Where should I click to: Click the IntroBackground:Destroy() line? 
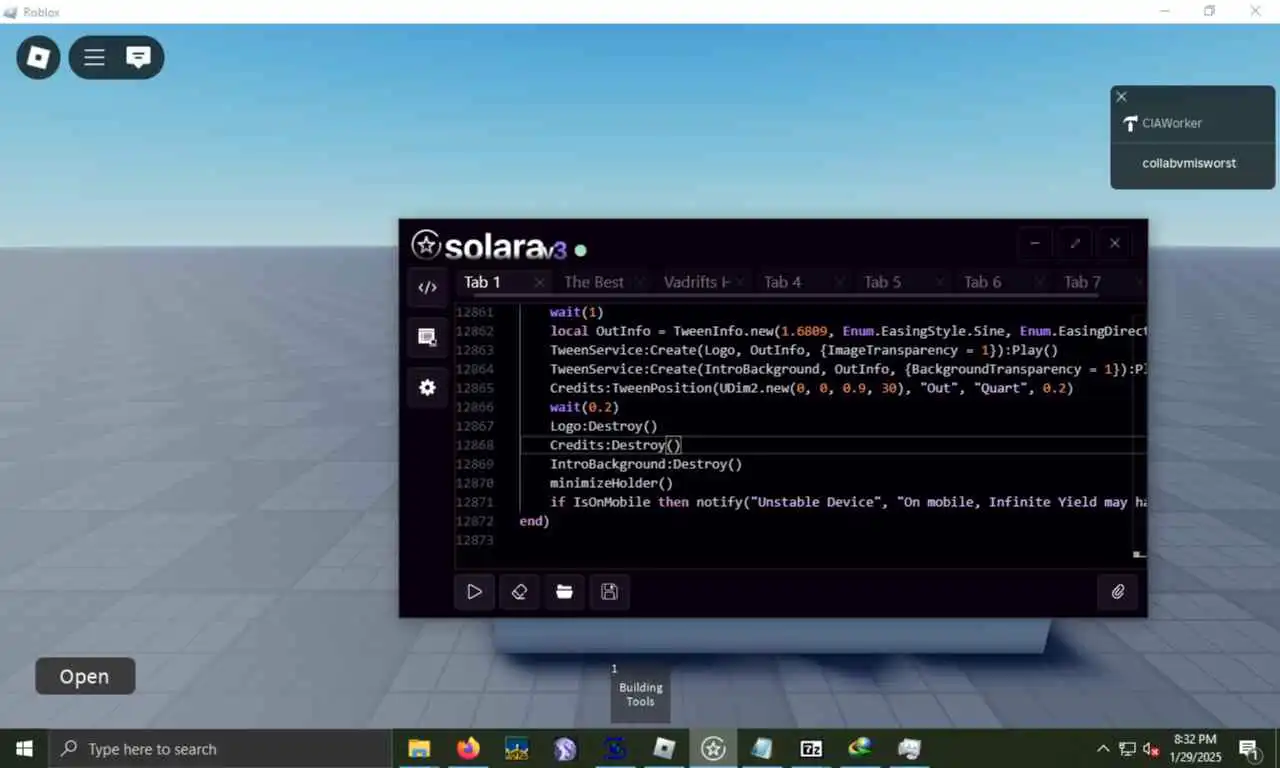pyautogui.click(x=646, y=464)
